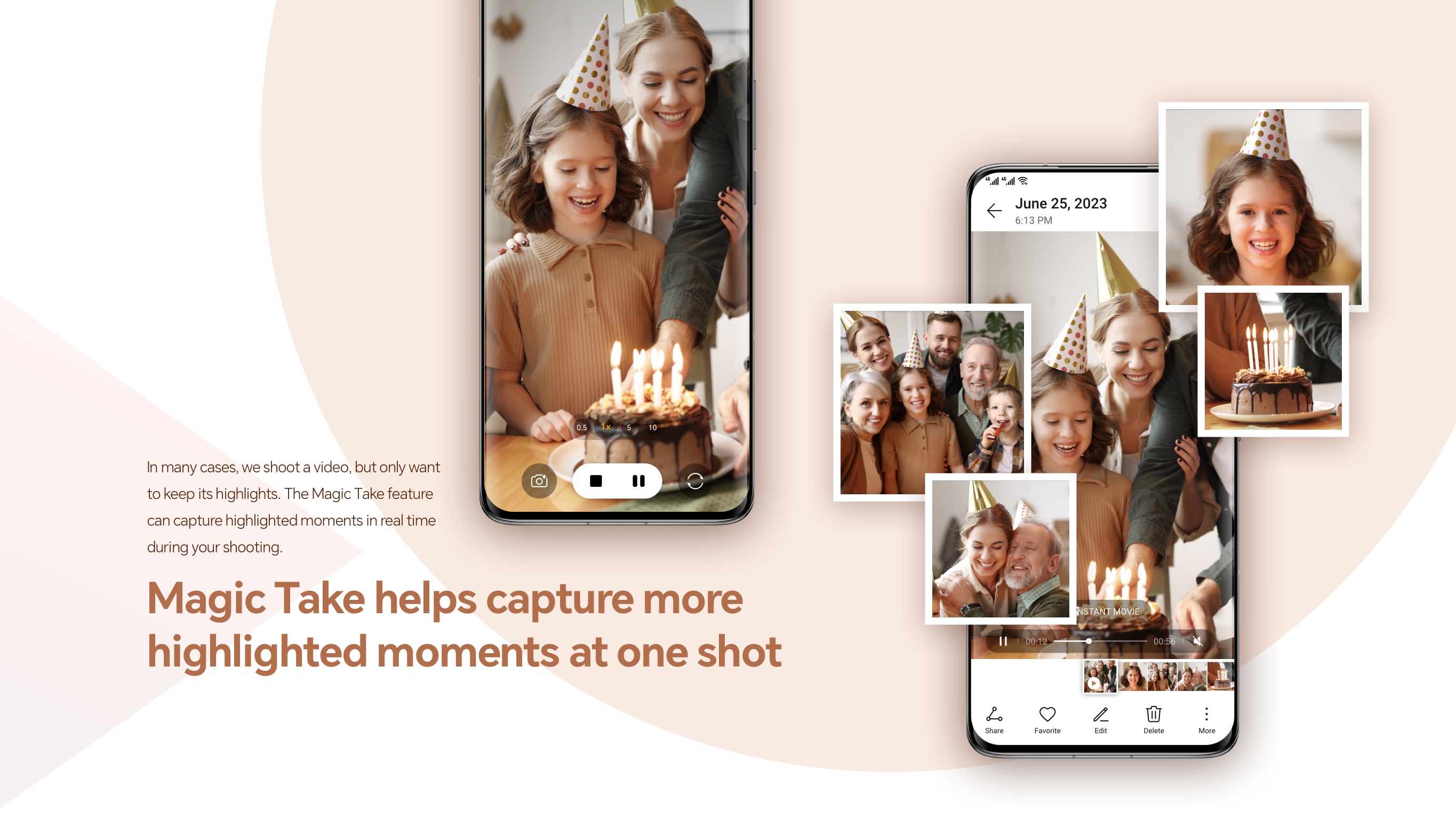
Task: Click the pause button during recording
Action: [638, 481]
